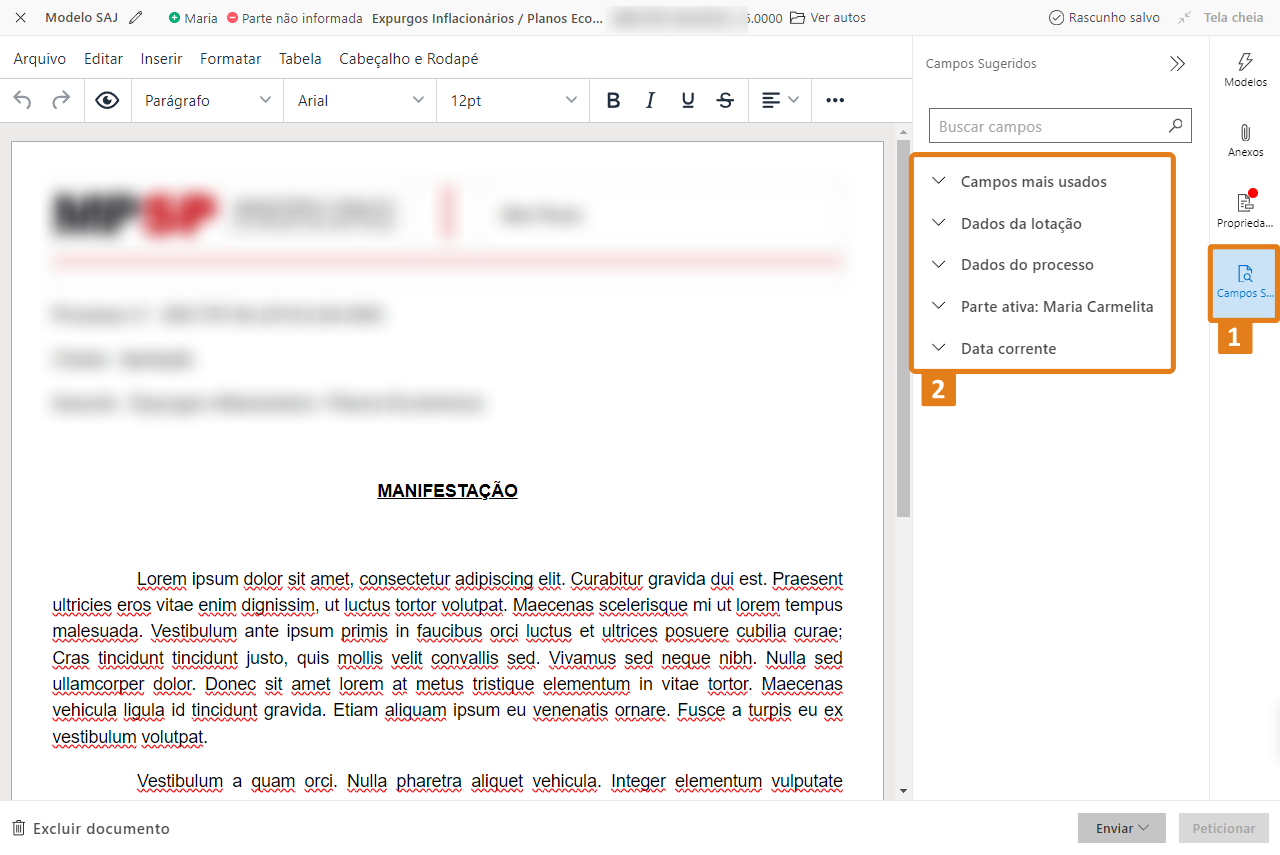Open the Arial font dropdown
This screenshot has width=1280, height=855.
pos(360,100)
